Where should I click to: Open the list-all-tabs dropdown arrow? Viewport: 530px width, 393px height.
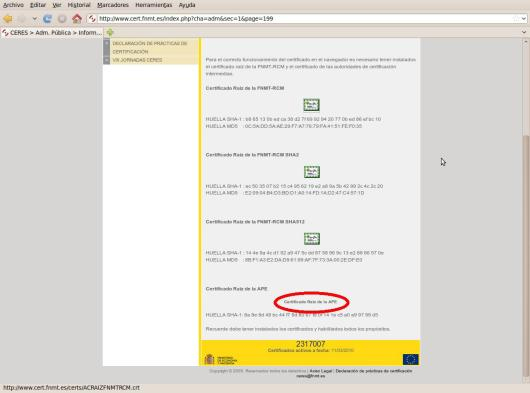click(x=524, y=32)
